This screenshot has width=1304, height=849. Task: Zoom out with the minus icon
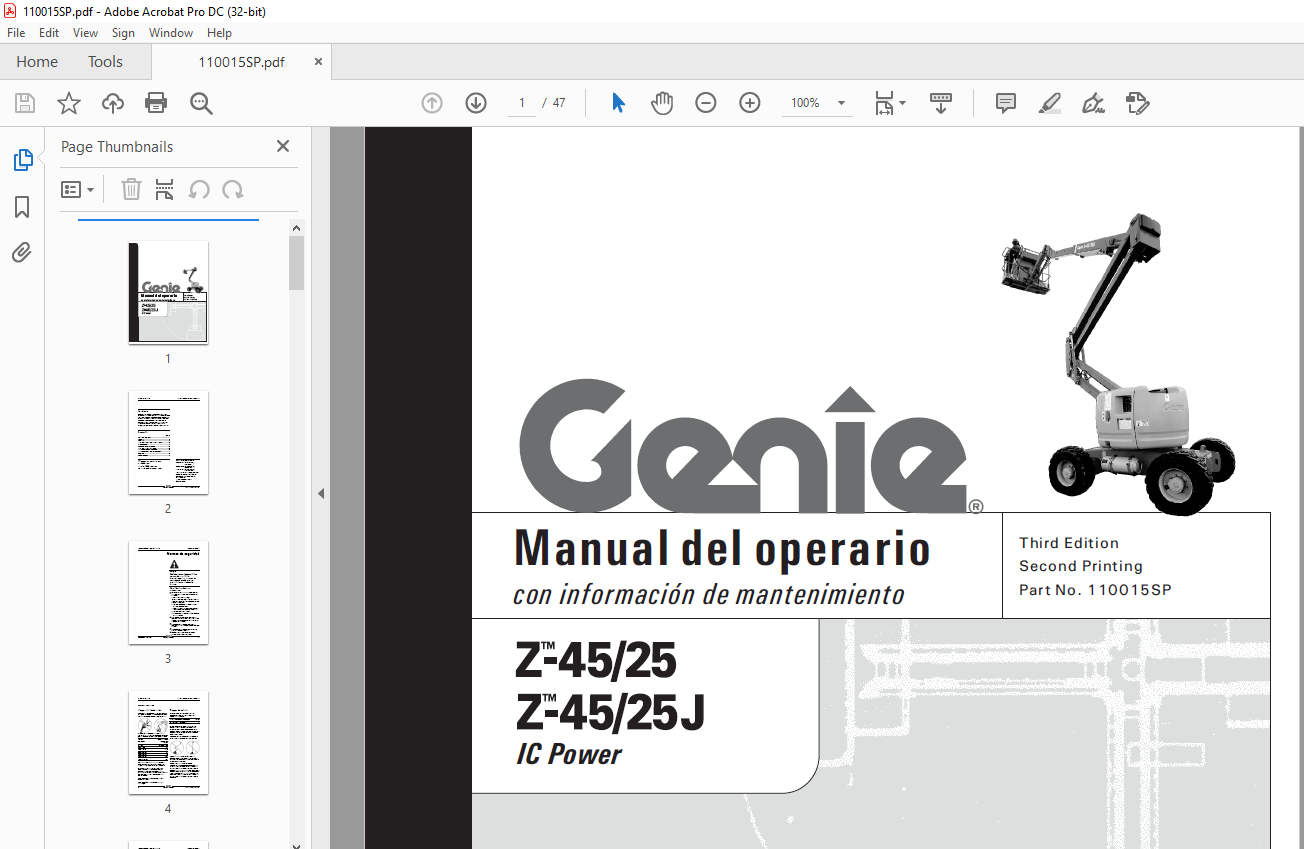pos(706,103)
